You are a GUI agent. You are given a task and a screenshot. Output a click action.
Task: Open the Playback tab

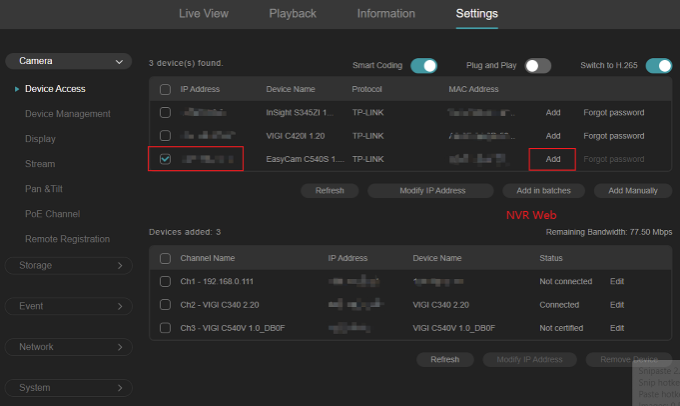[293, 14]
